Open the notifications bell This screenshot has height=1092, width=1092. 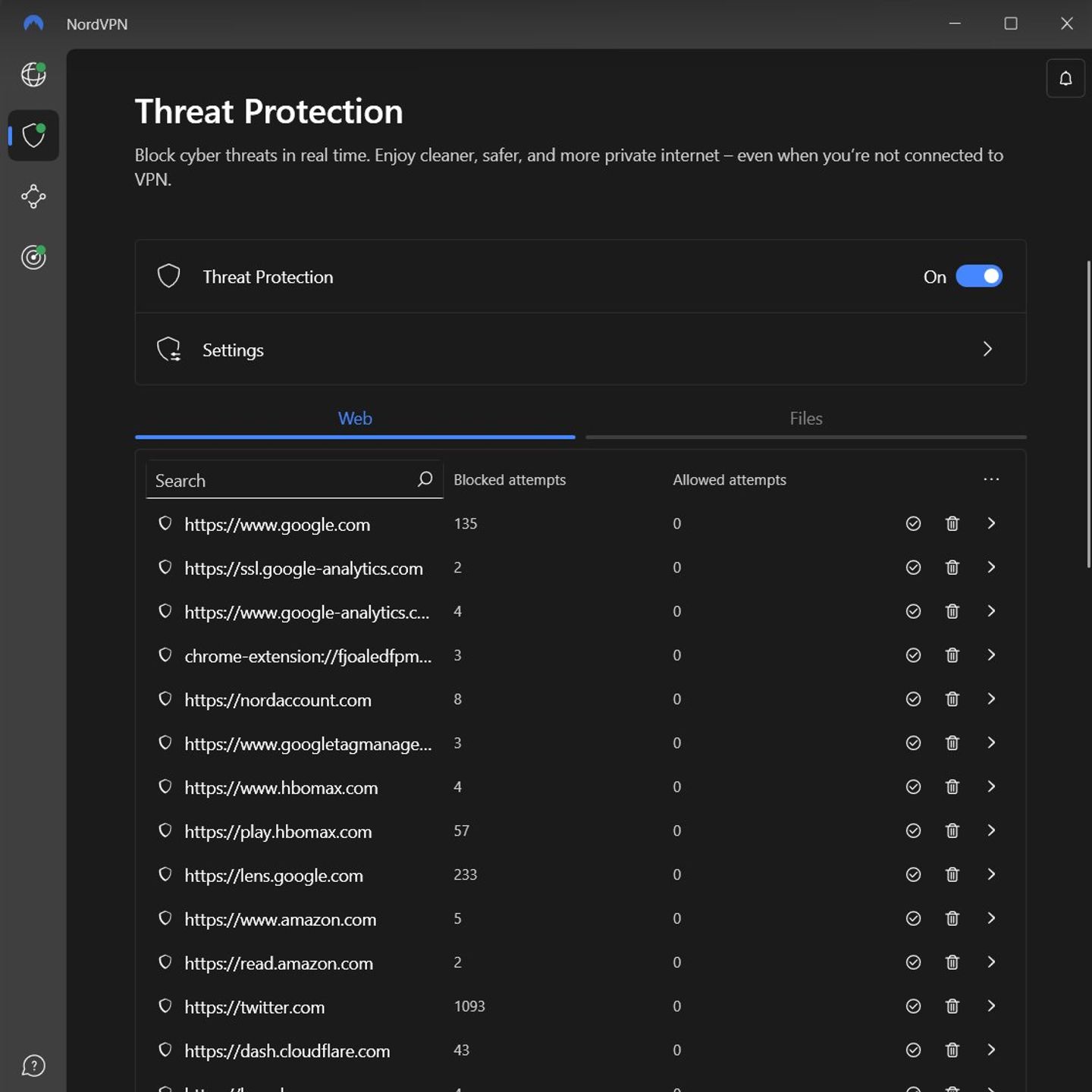click(x=1065, y=78)
